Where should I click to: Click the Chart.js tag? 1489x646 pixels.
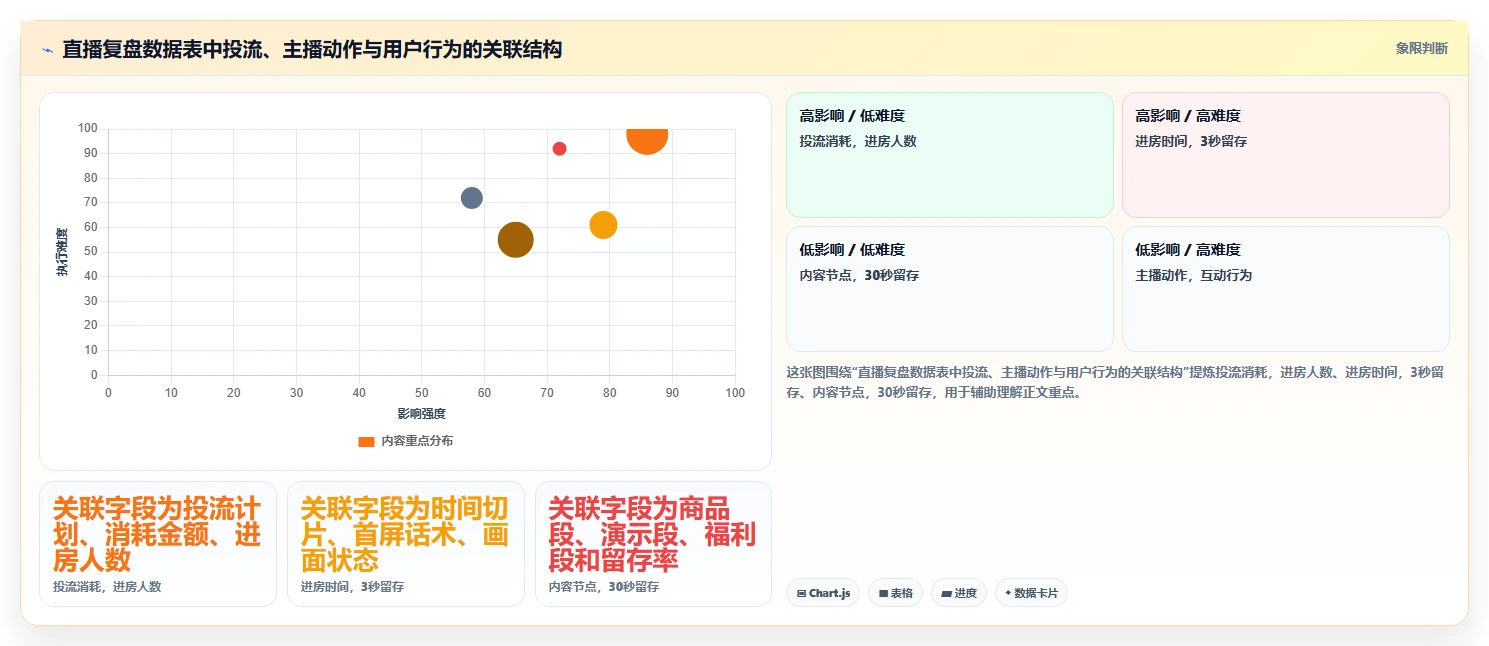tap(823, 593)
